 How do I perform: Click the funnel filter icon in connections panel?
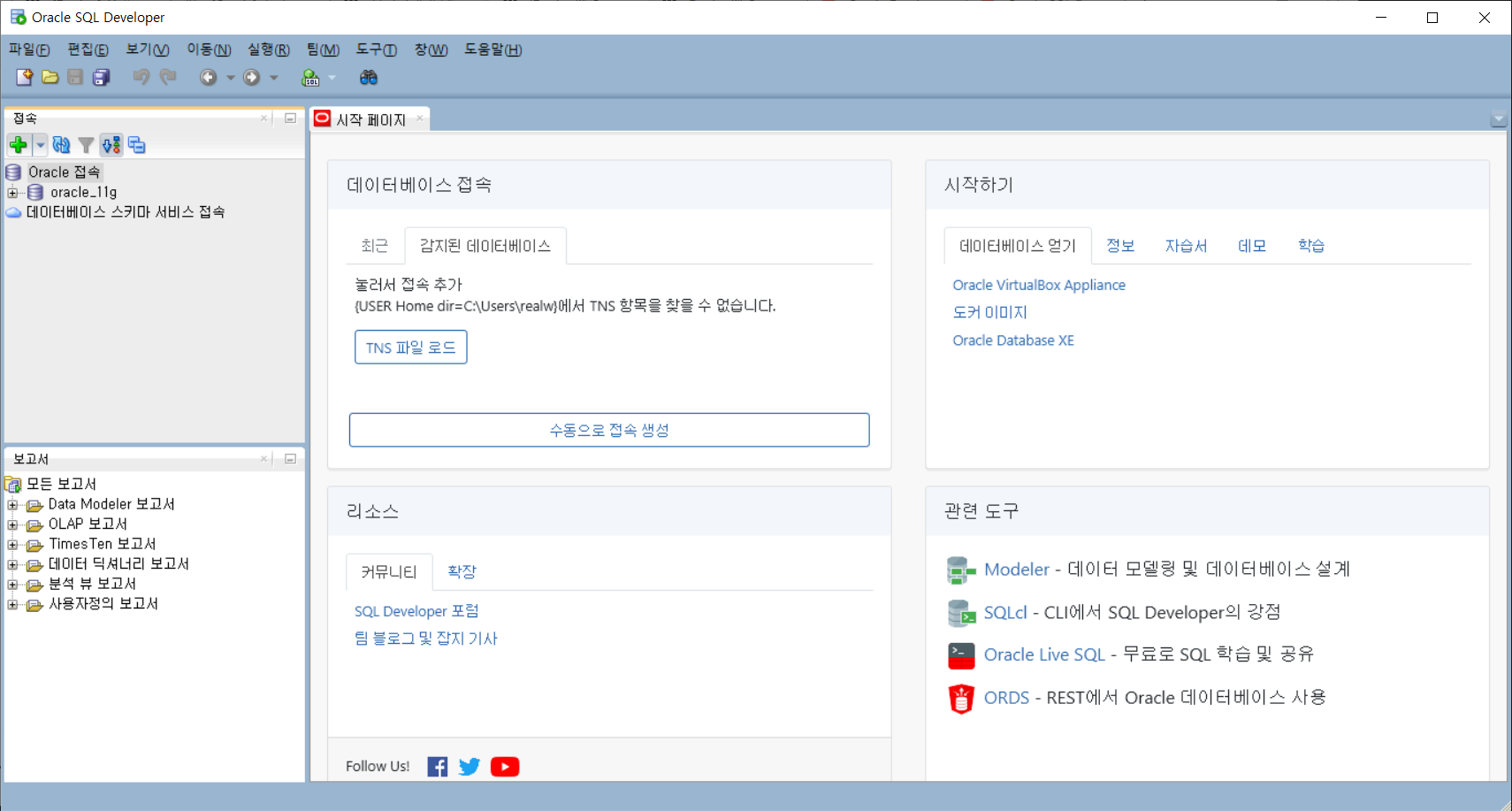86,145
